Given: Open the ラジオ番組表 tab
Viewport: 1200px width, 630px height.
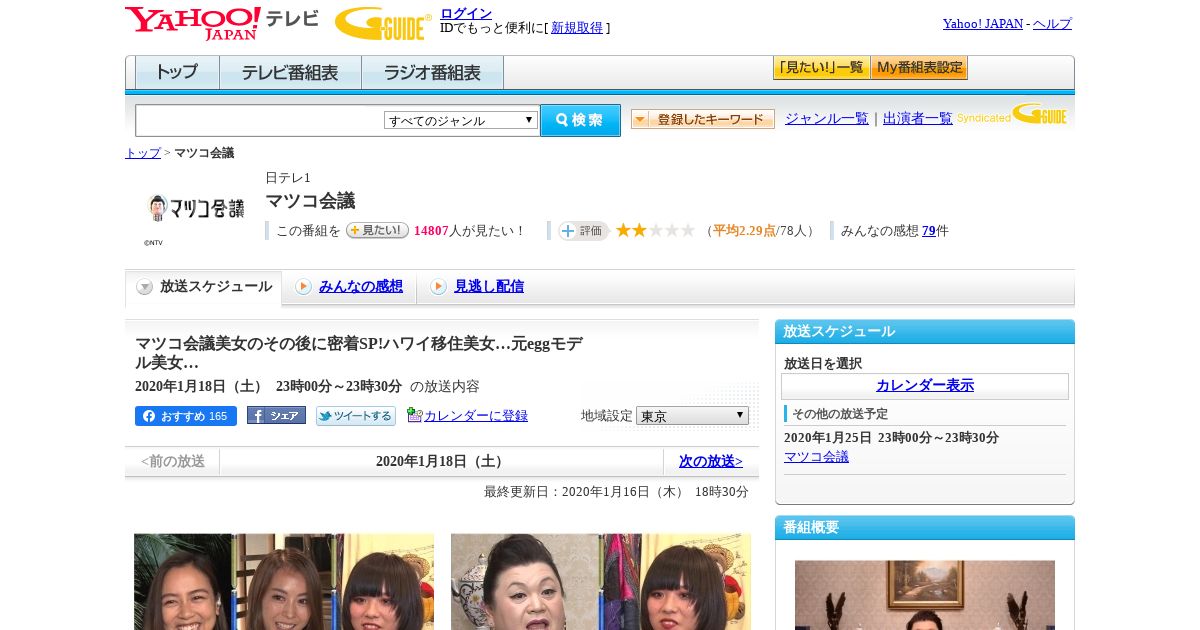Looking at the screenshot, I should [432, 72].
